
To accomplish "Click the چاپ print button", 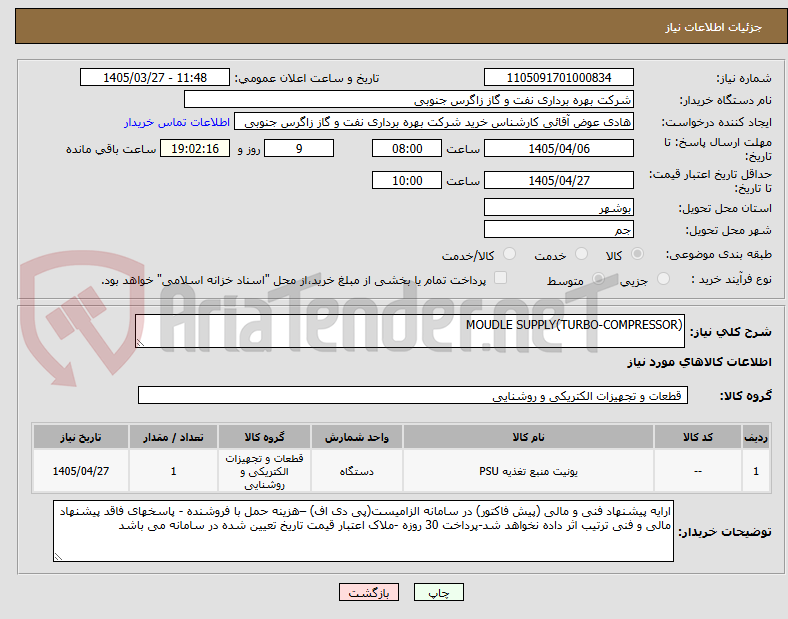I will 439,592.
